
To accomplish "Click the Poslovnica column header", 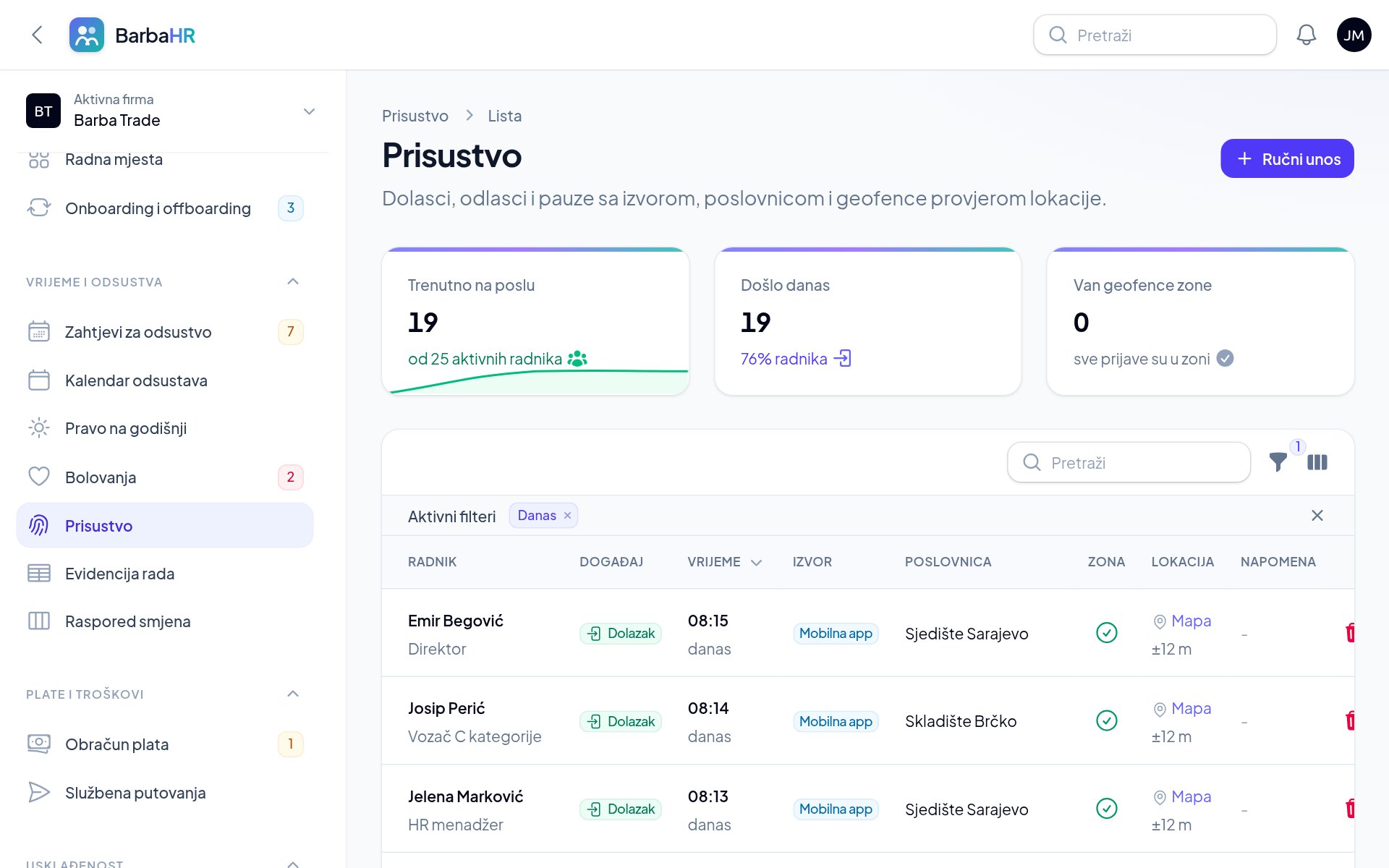I will 948,562.
